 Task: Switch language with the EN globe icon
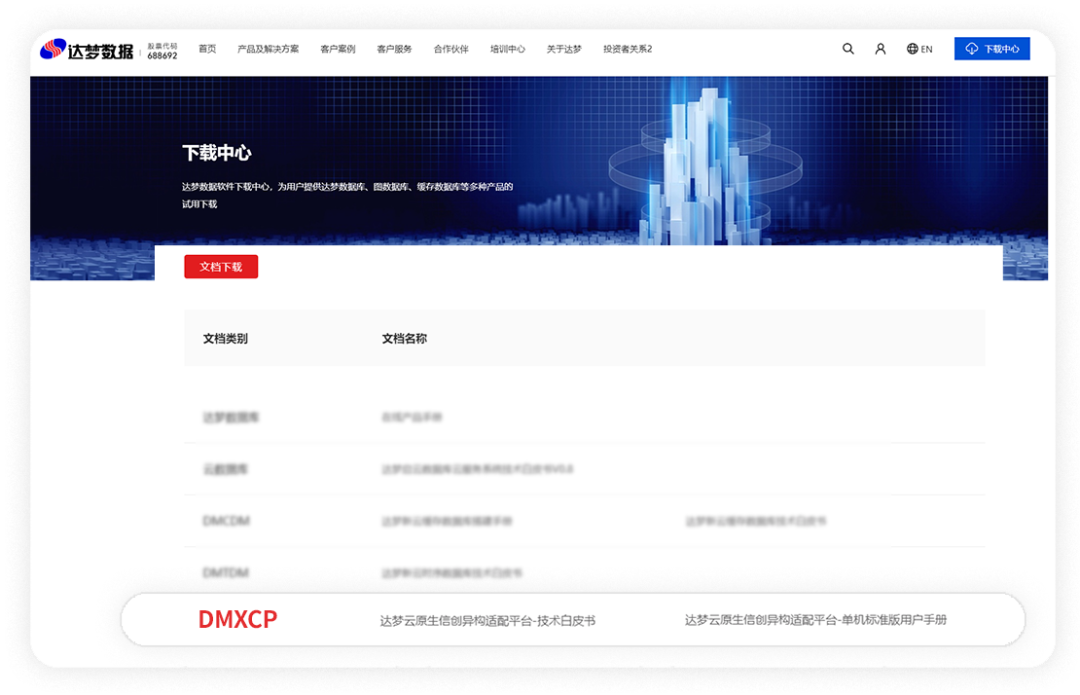920,49
